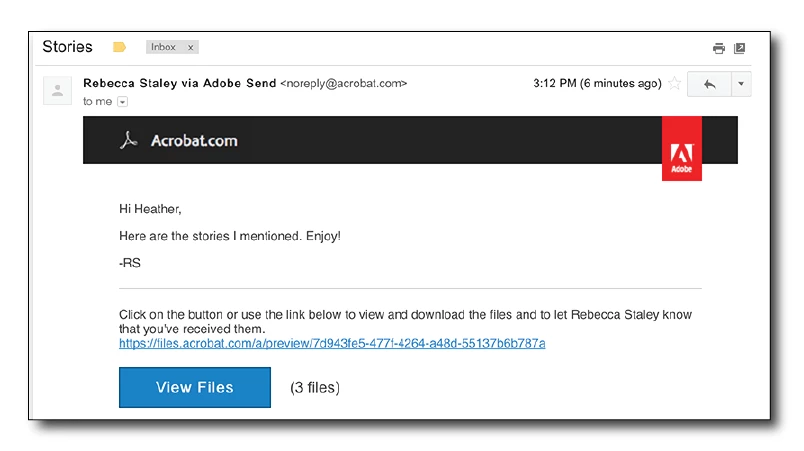Open the More dropdown beside reply
Viewport: 804px width, 451px height.
click(x=741, y=84)
